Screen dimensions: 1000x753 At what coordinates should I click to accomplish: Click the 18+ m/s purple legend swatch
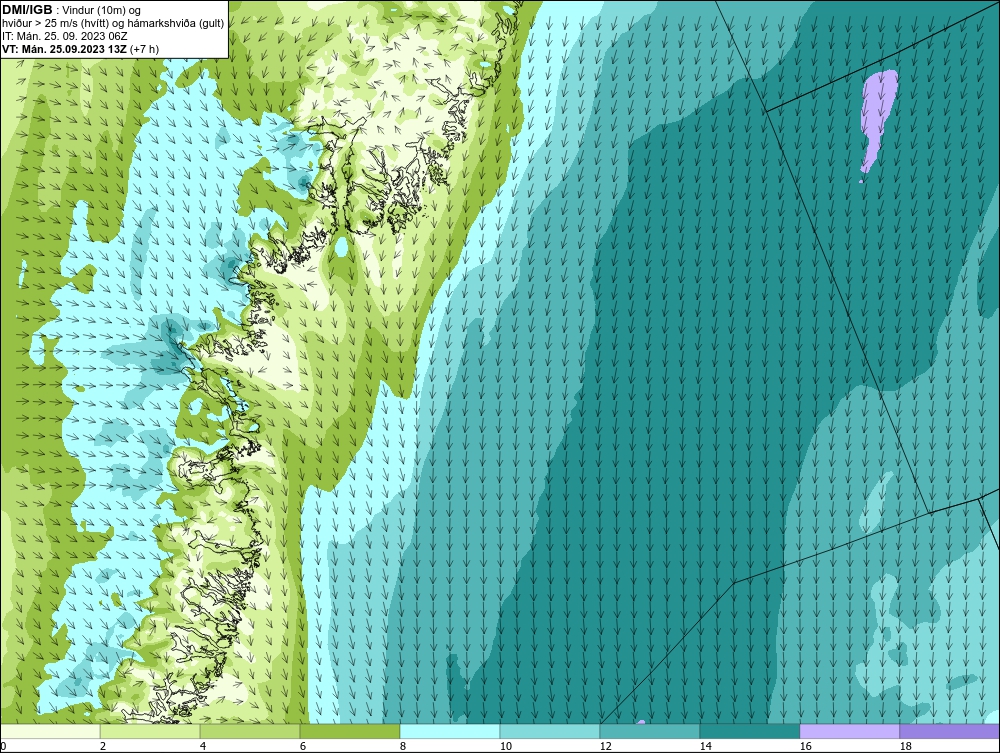pyautogui.click(x=950, y=731)
